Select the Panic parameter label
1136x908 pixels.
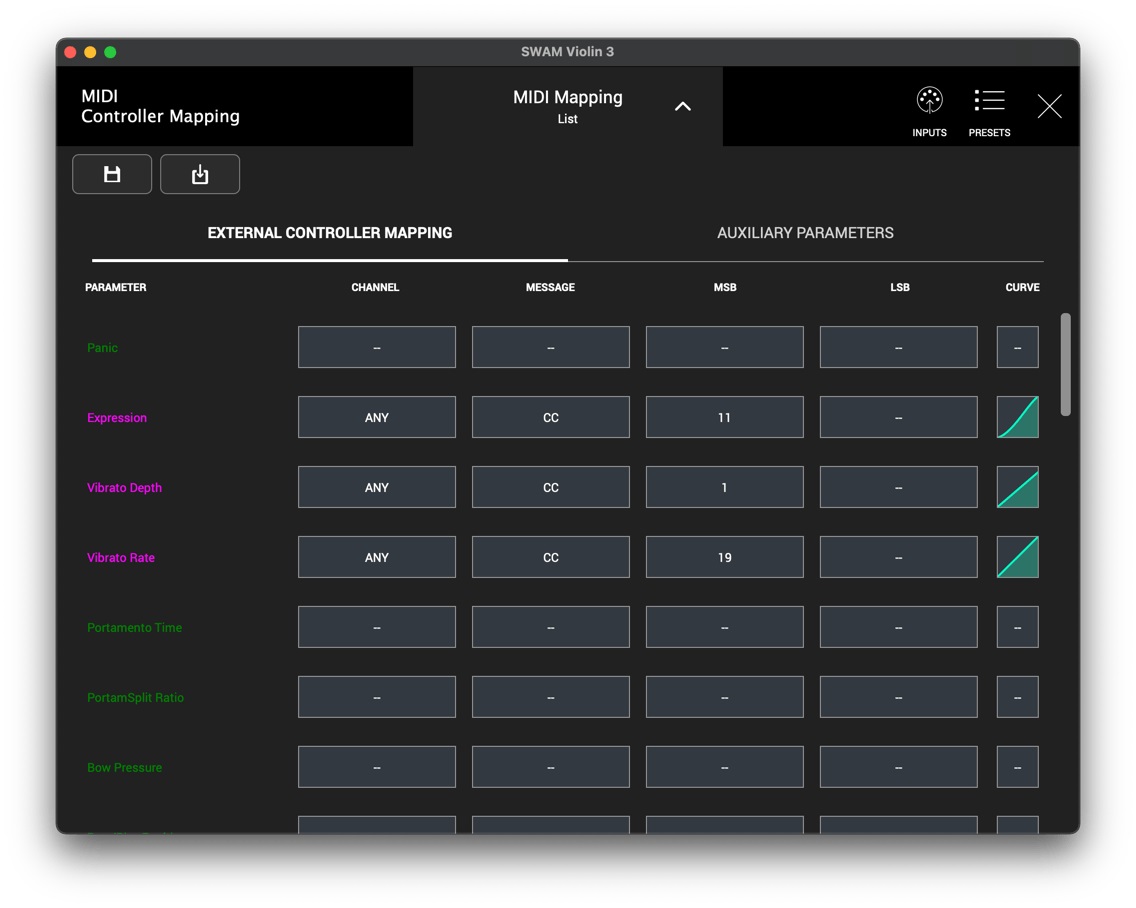click(102, 348)
